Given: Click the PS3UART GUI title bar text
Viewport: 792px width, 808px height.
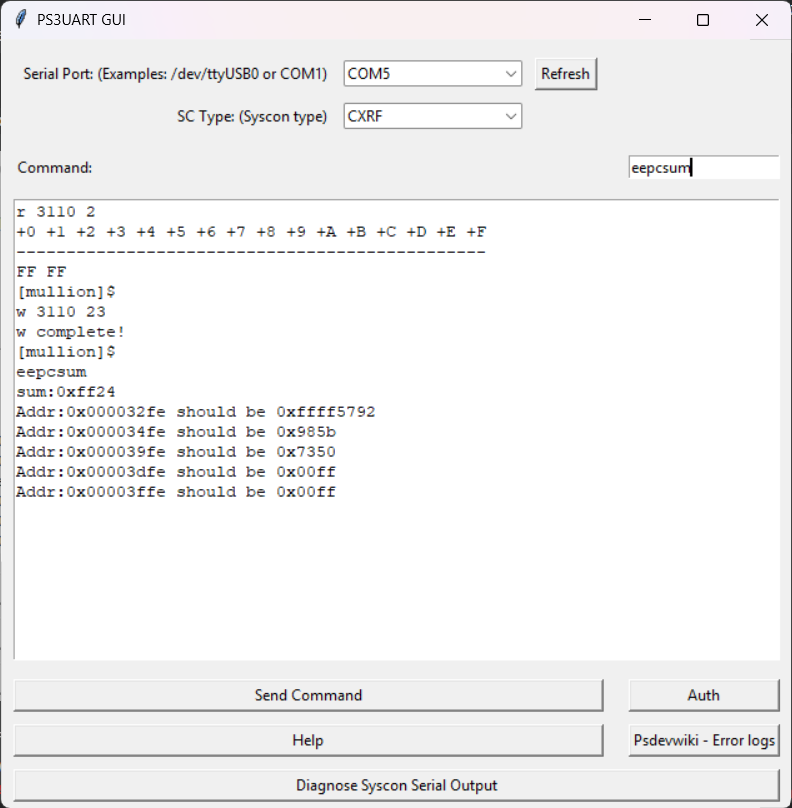Looking at the screenshot, I should (81, 20).
